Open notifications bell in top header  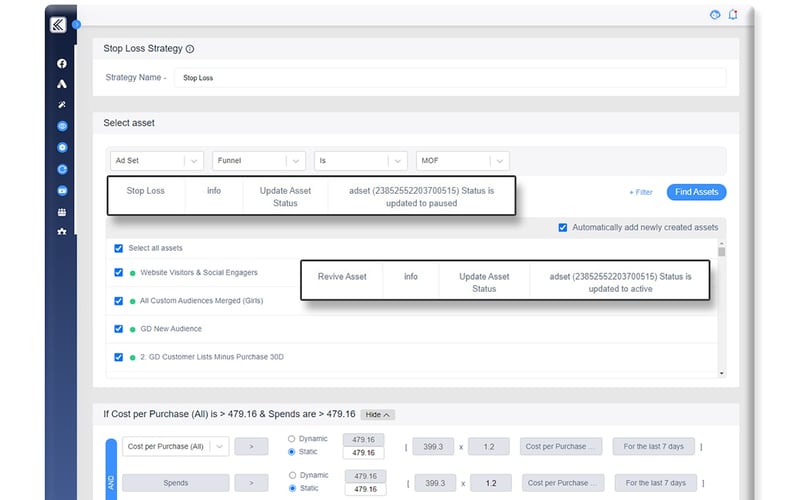click(x=733, y=15)
